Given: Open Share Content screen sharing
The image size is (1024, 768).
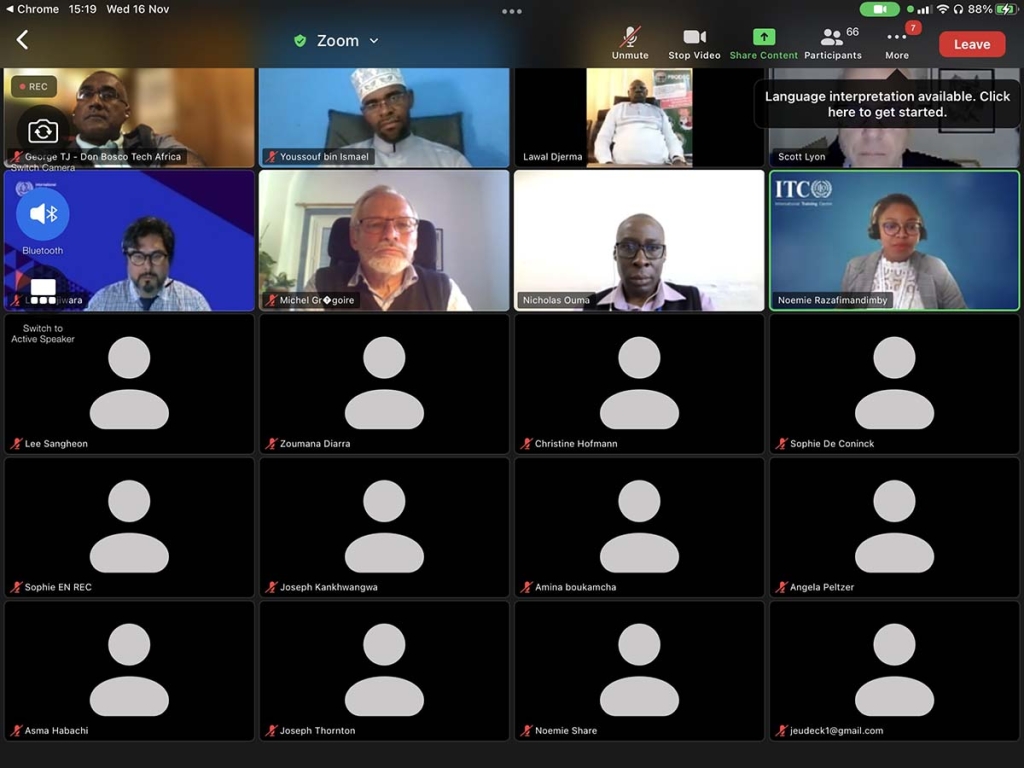Looking at the screenshot, I should pos(764,43).
